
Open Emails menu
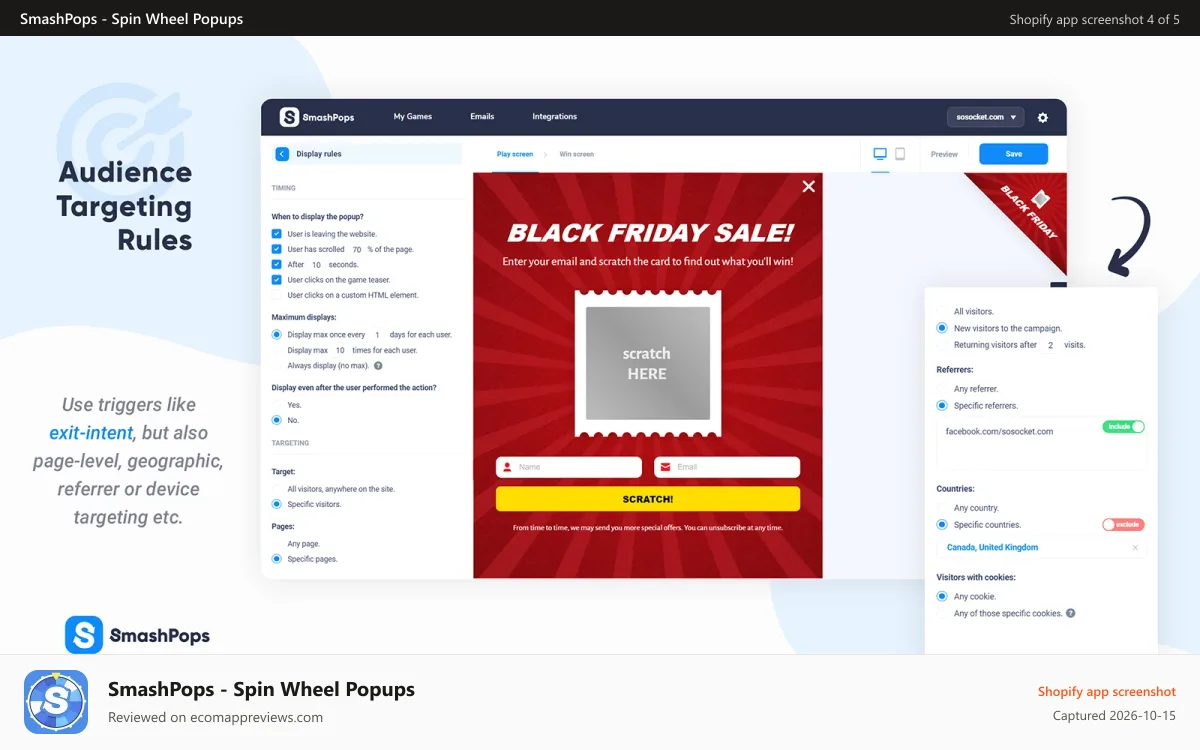tap(482, 117)
